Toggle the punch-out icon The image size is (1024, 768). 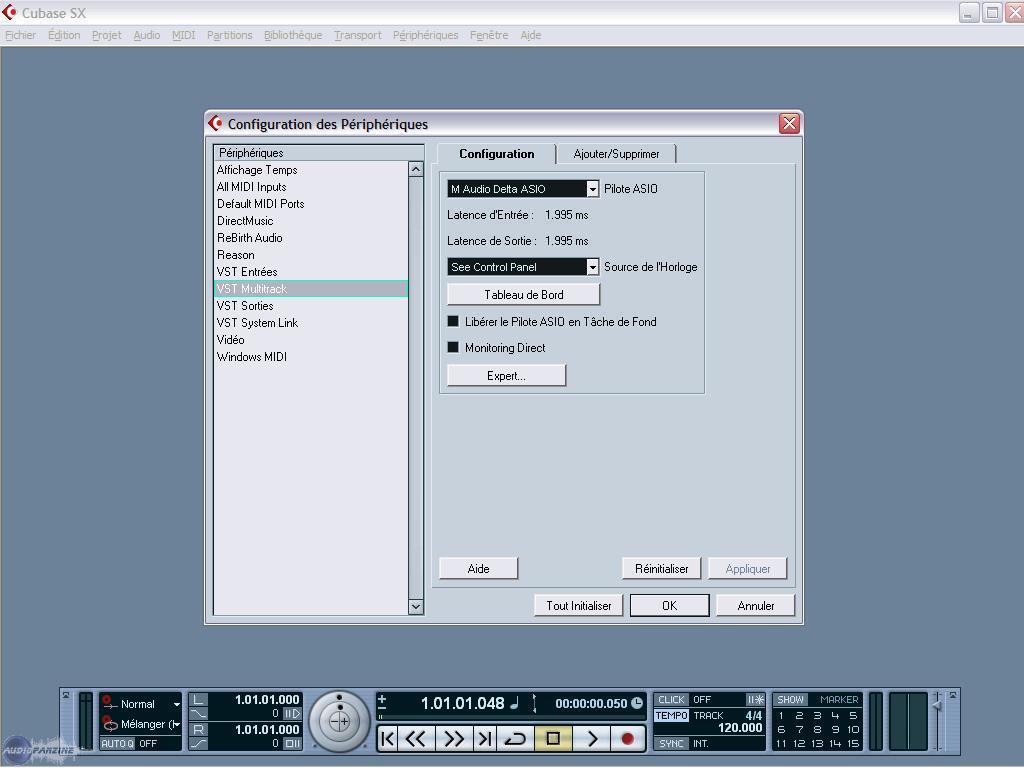point(199,744)
